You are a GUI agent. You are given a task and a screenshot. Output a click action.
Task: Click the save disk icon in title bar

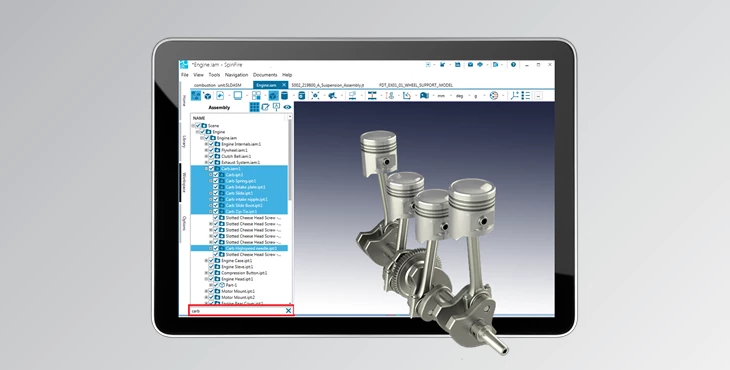click(x=458, y=65)
